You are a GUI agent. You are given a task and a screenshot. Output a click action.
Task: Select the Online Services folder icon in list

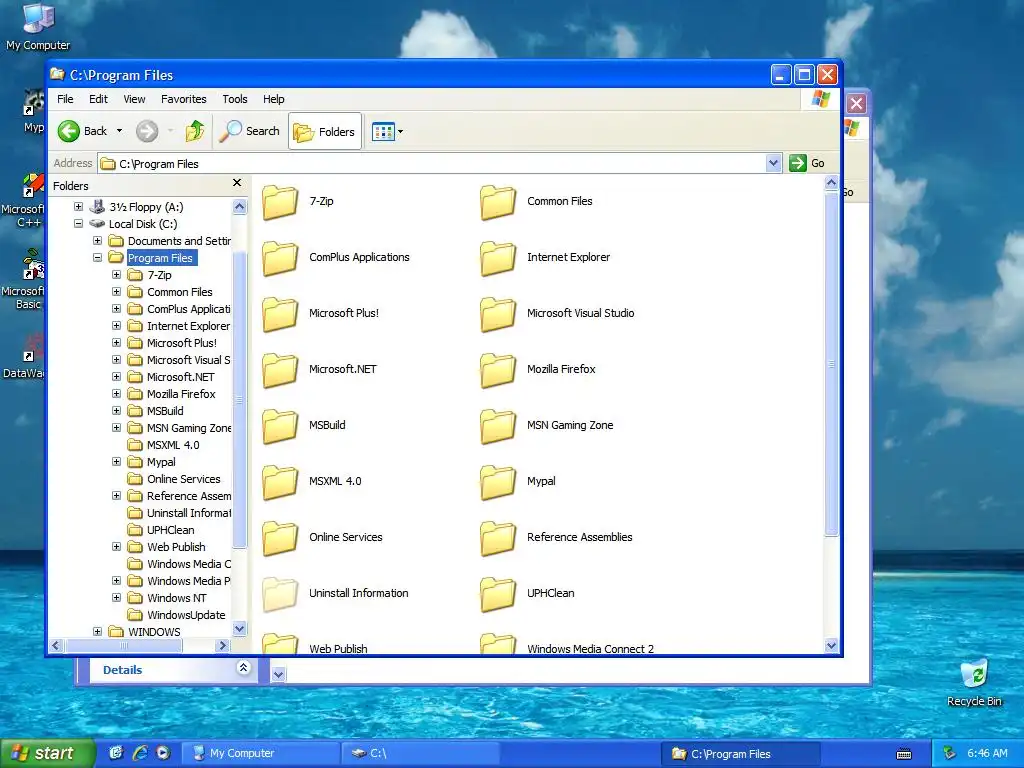coord(280,537)
